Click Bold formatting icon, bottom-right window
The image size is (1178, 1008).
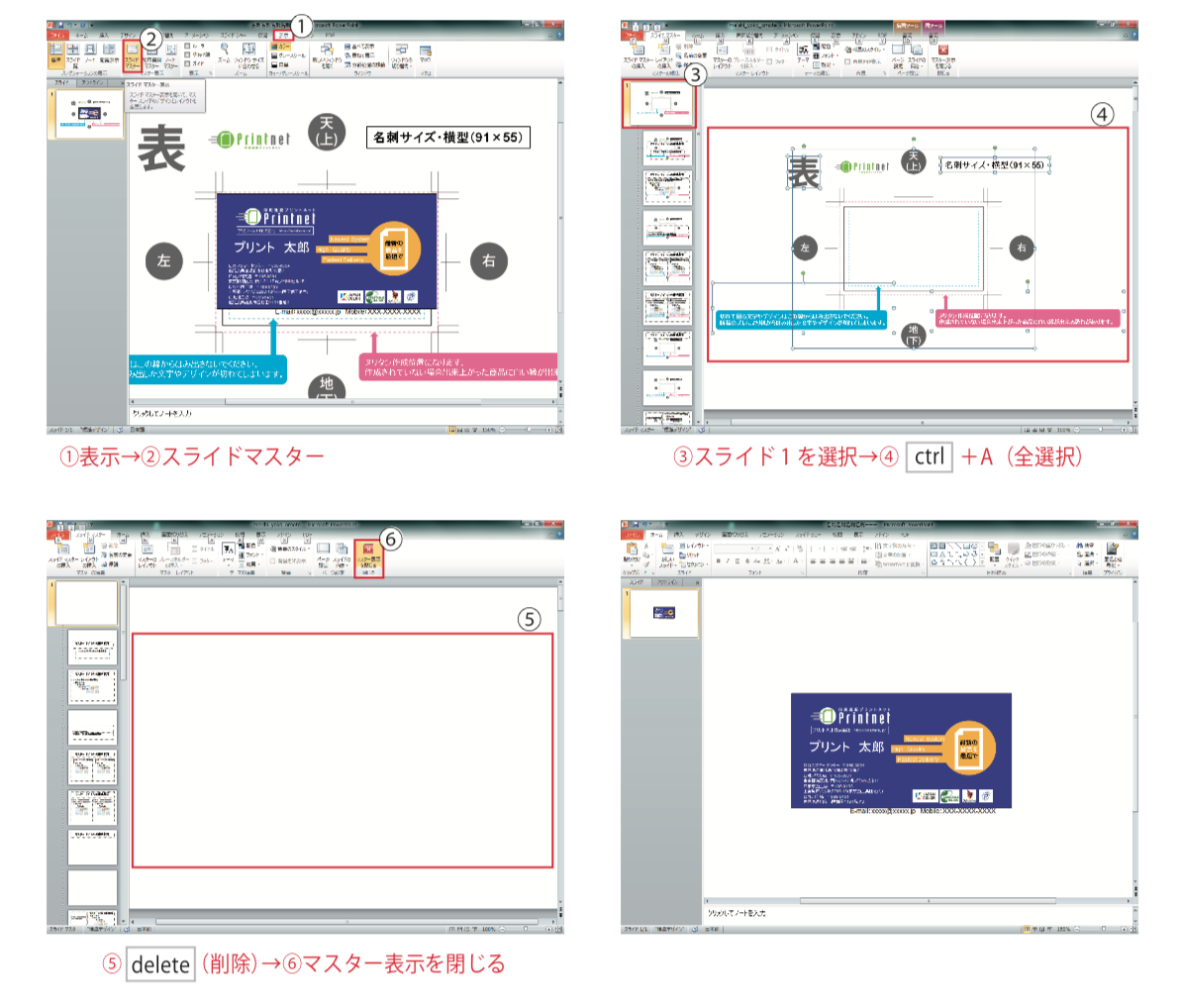(x=719, y=561)
